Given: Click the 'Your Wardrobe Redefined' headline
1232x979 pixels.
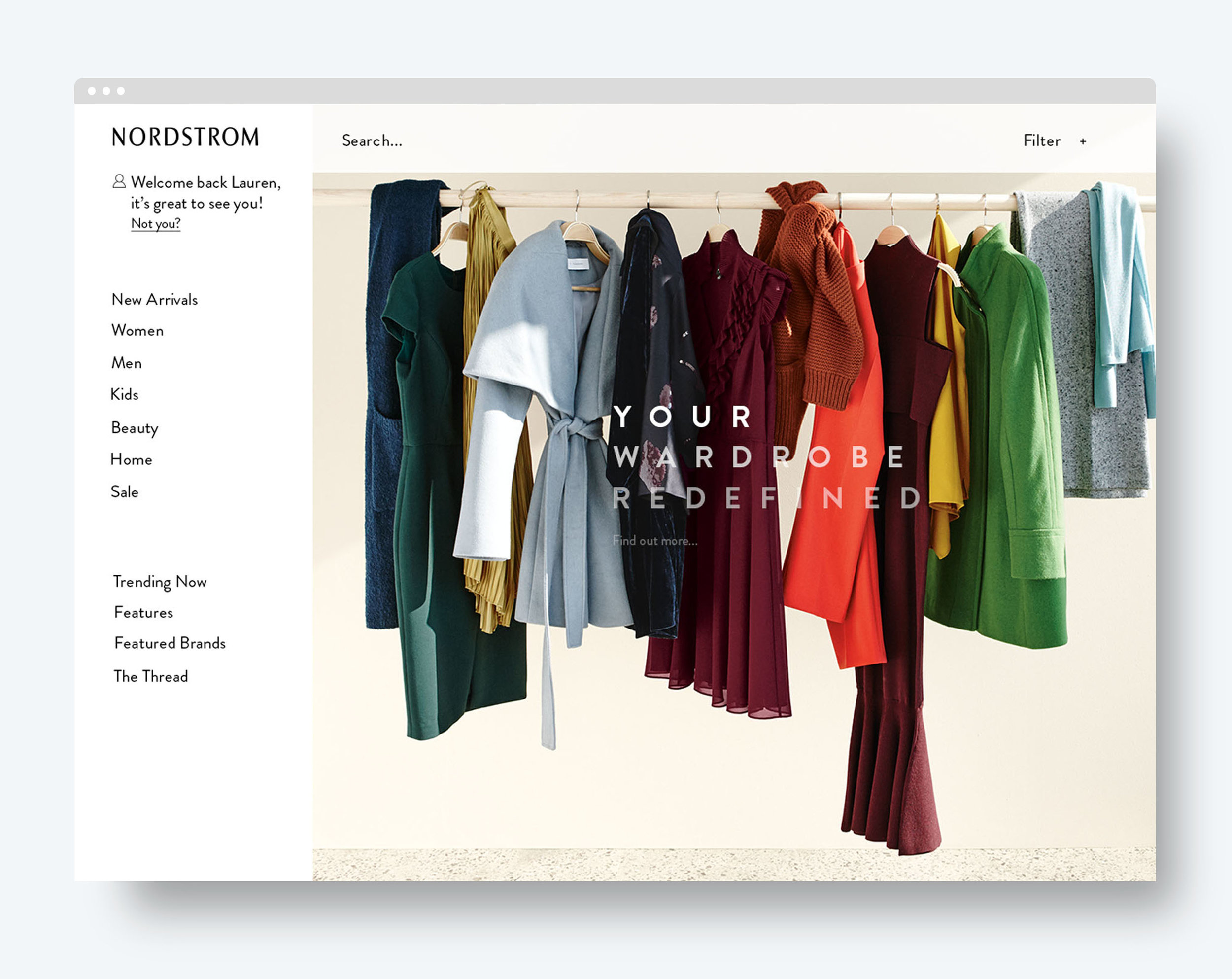Looking at the screenshot, I should (x=766, y=457).
